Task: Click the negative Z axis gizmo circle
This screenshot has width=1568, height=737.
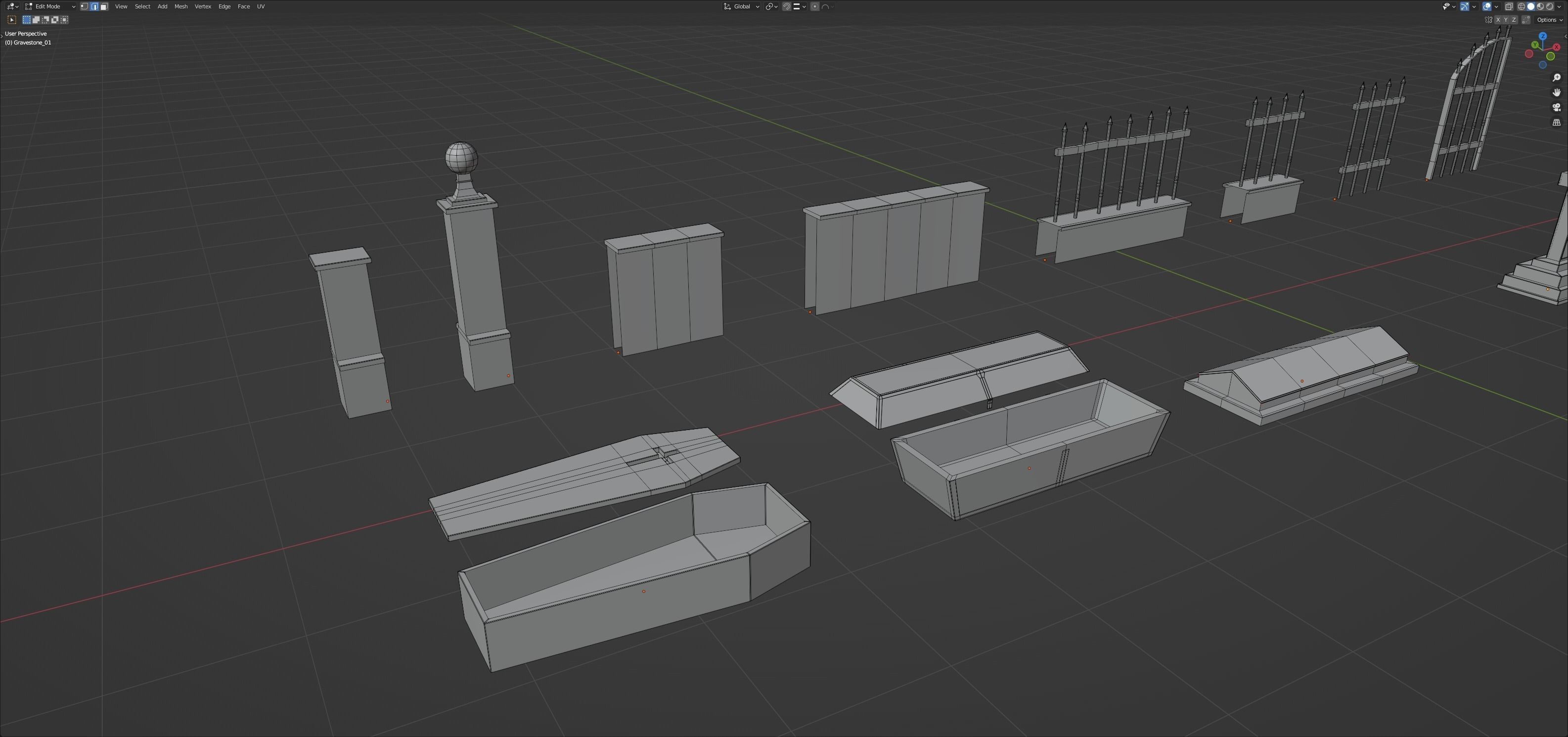Action: 1543,65
